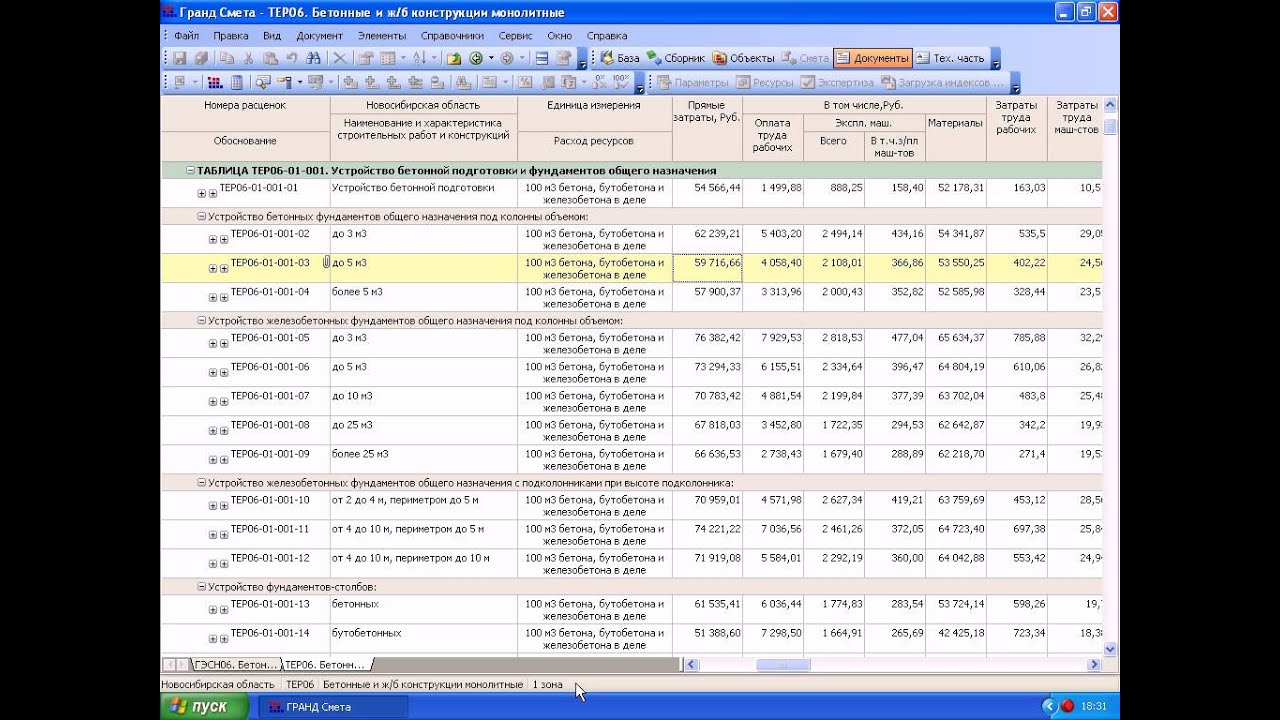Toggle the highlighted Документы button
Viewport: 1280px width, 720px height.
(872, 58)
